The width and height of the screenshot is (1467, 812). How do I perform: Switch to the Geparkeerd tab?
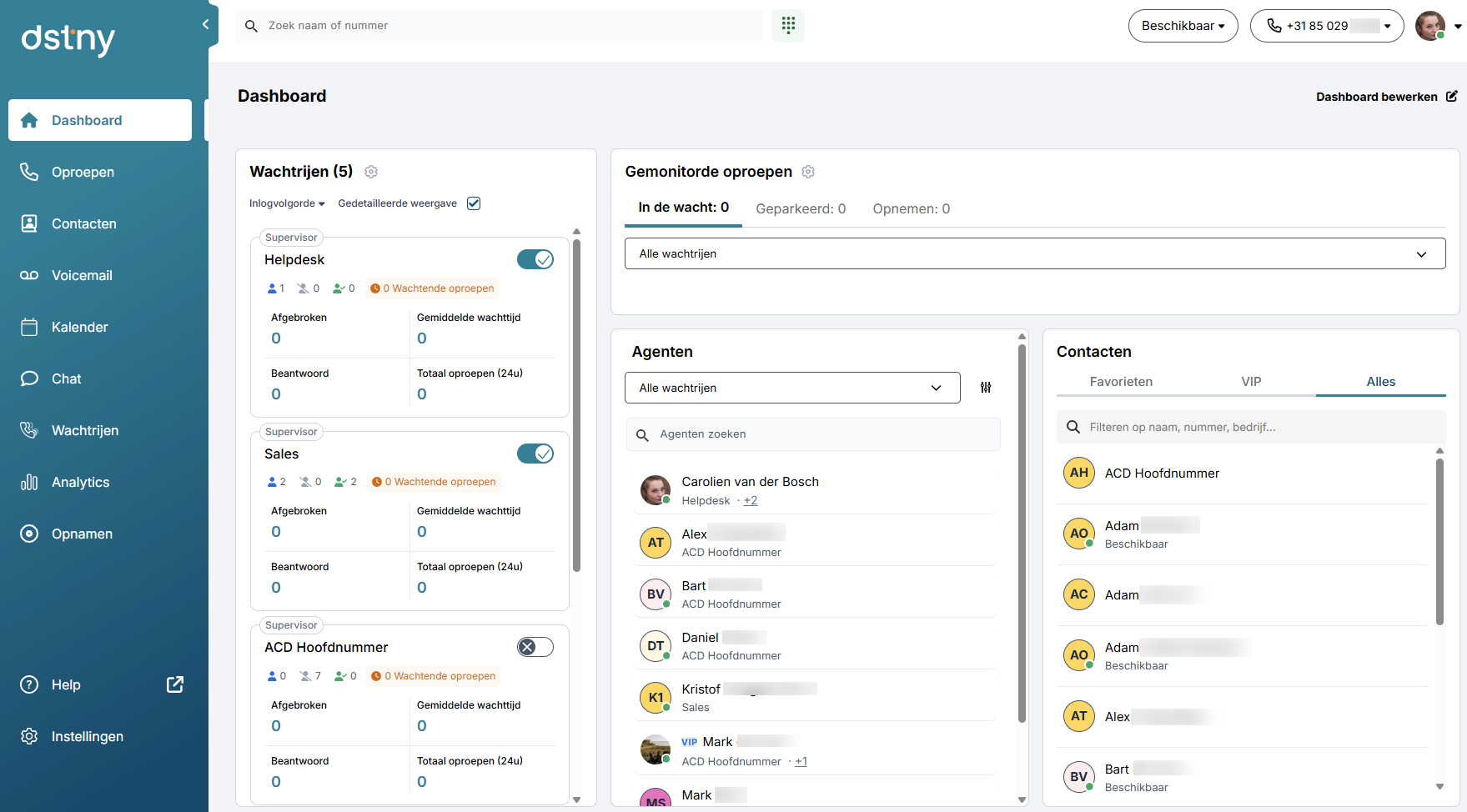(800, 208)
